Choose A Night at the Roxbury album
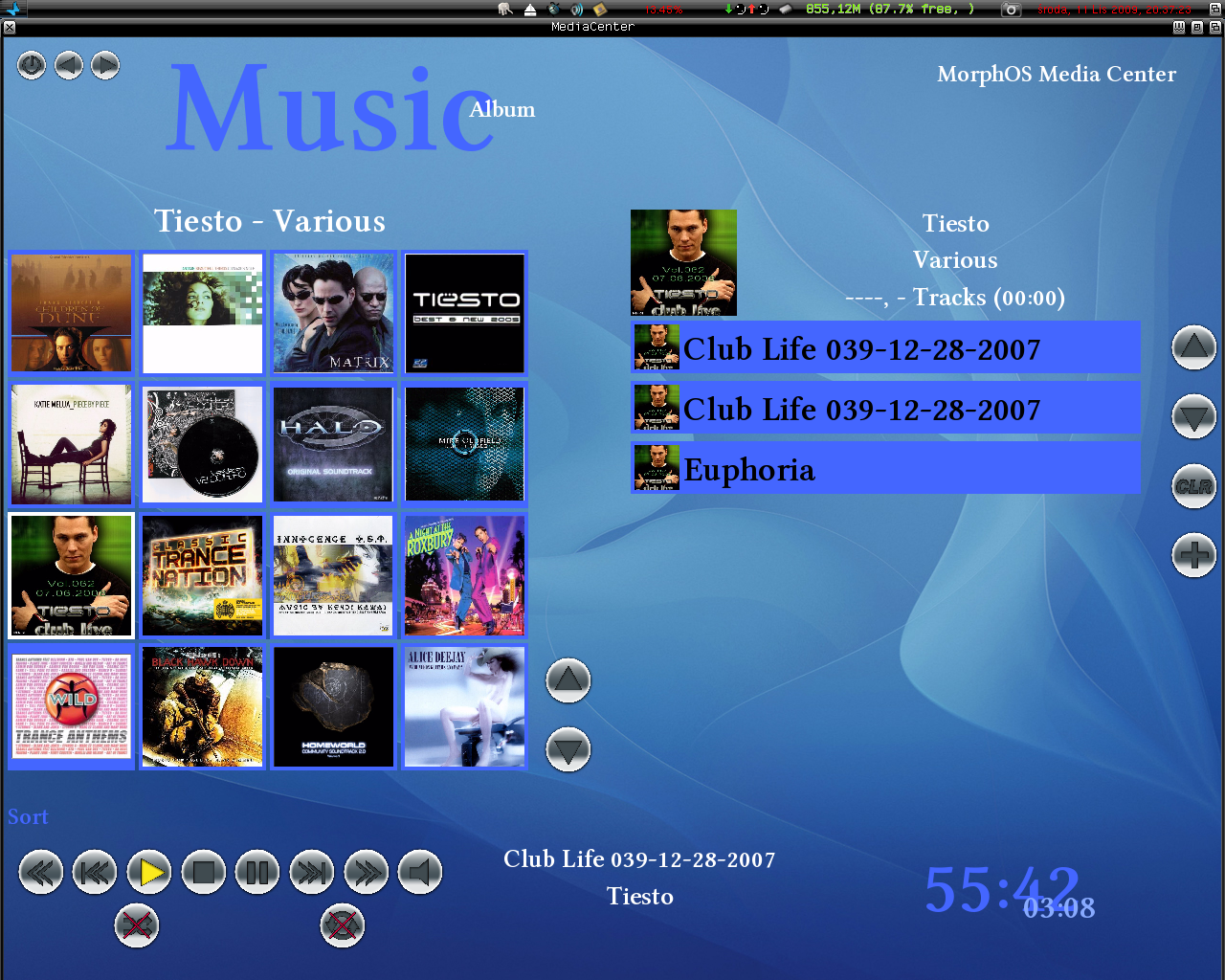1225x980 pixels. pyautogui.click(x=465, y=575)
